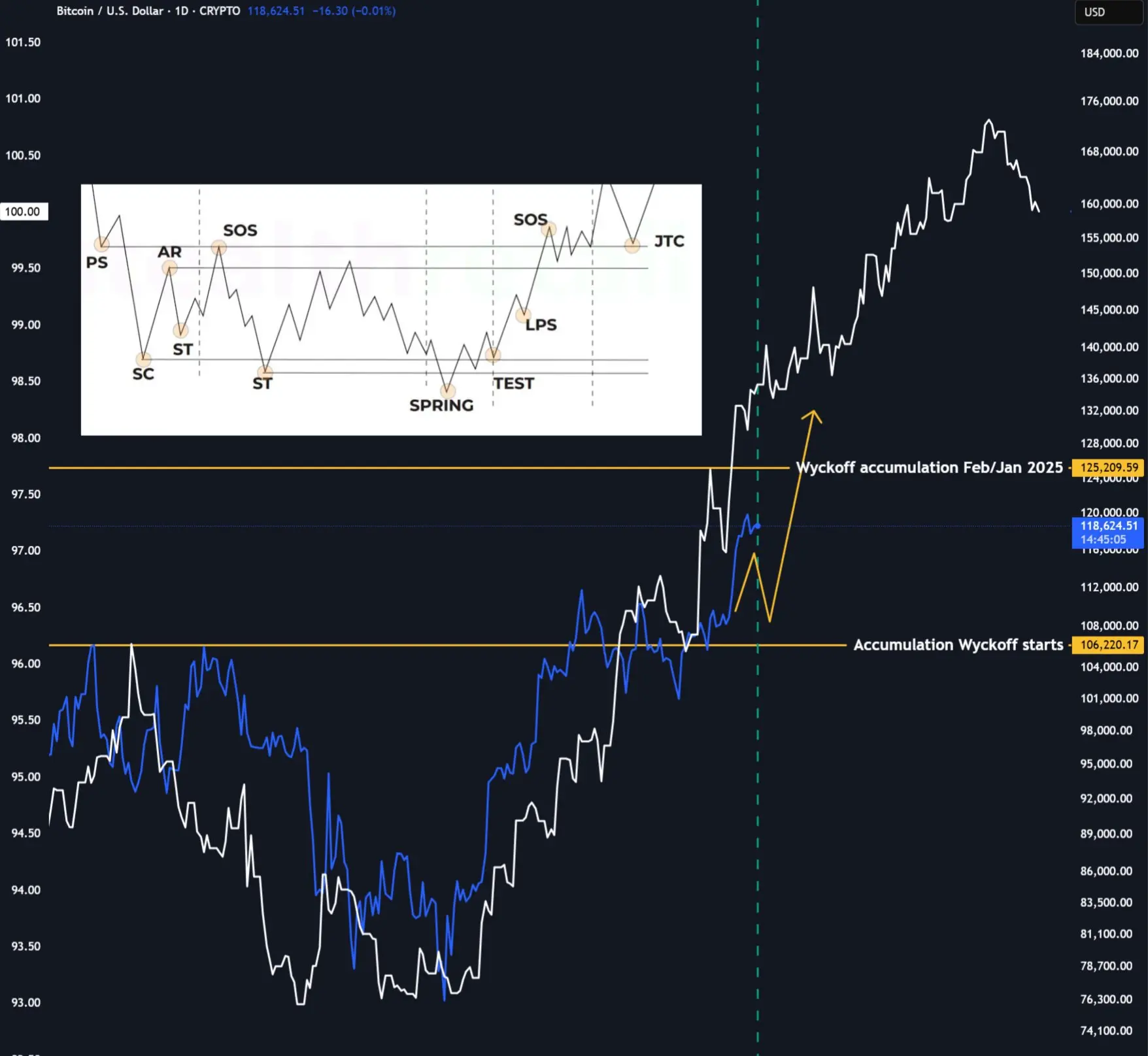This screenshot has width=1148, height=1056.
Task: Click the 184,000.00 right axis label
Action: 1109,54
